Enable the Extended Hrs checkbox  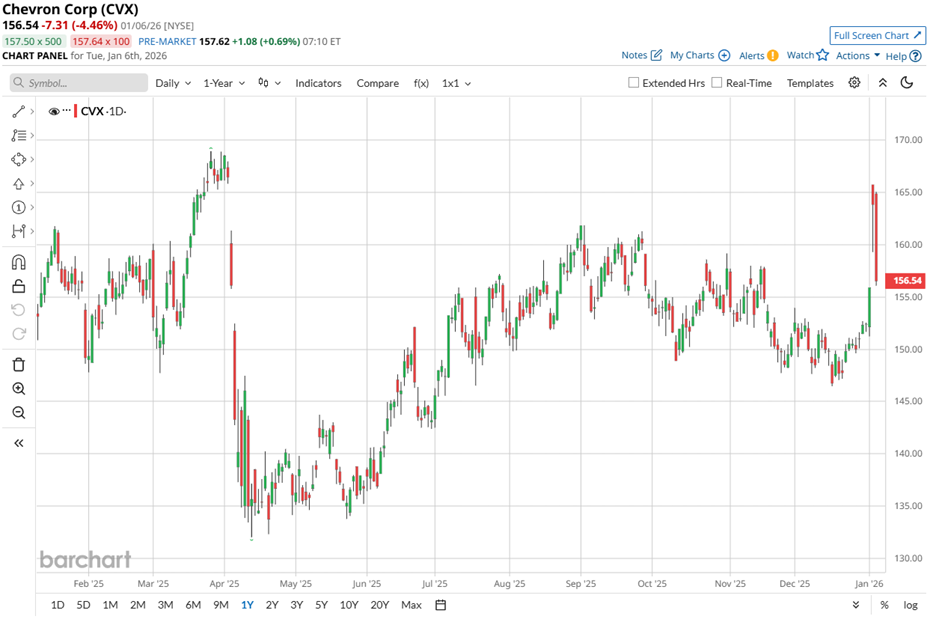pyautogui.click(x=634, y=83)
